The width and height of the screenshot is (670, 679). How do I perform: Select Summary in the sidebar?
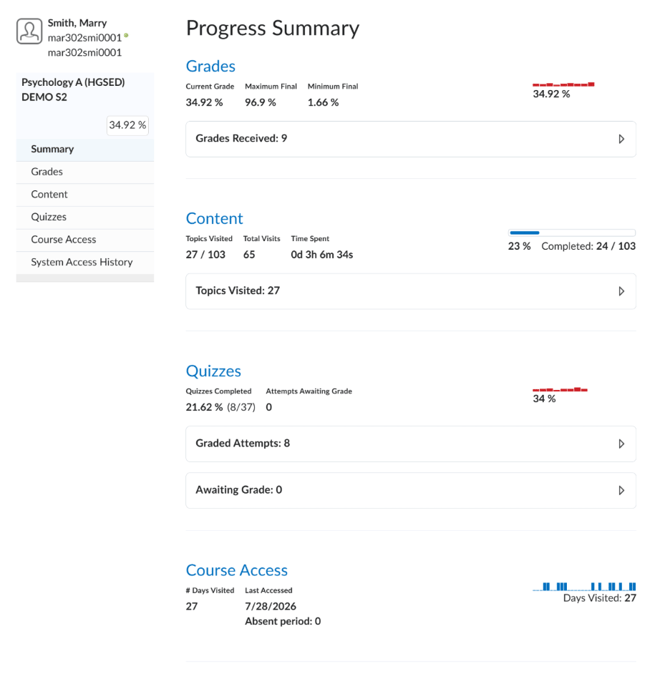85,149
